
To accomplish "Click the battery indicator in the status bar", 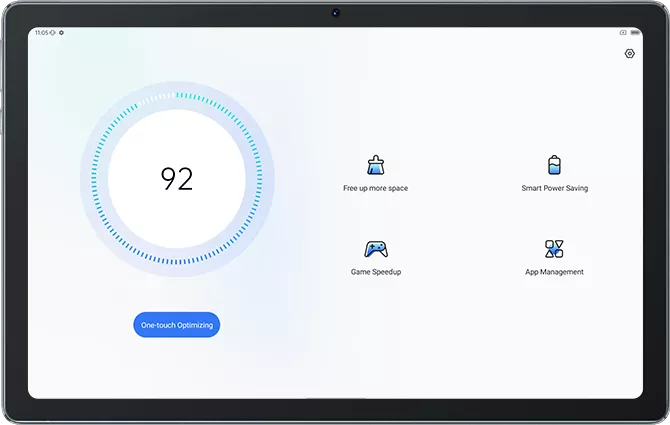I will point(635,32).
